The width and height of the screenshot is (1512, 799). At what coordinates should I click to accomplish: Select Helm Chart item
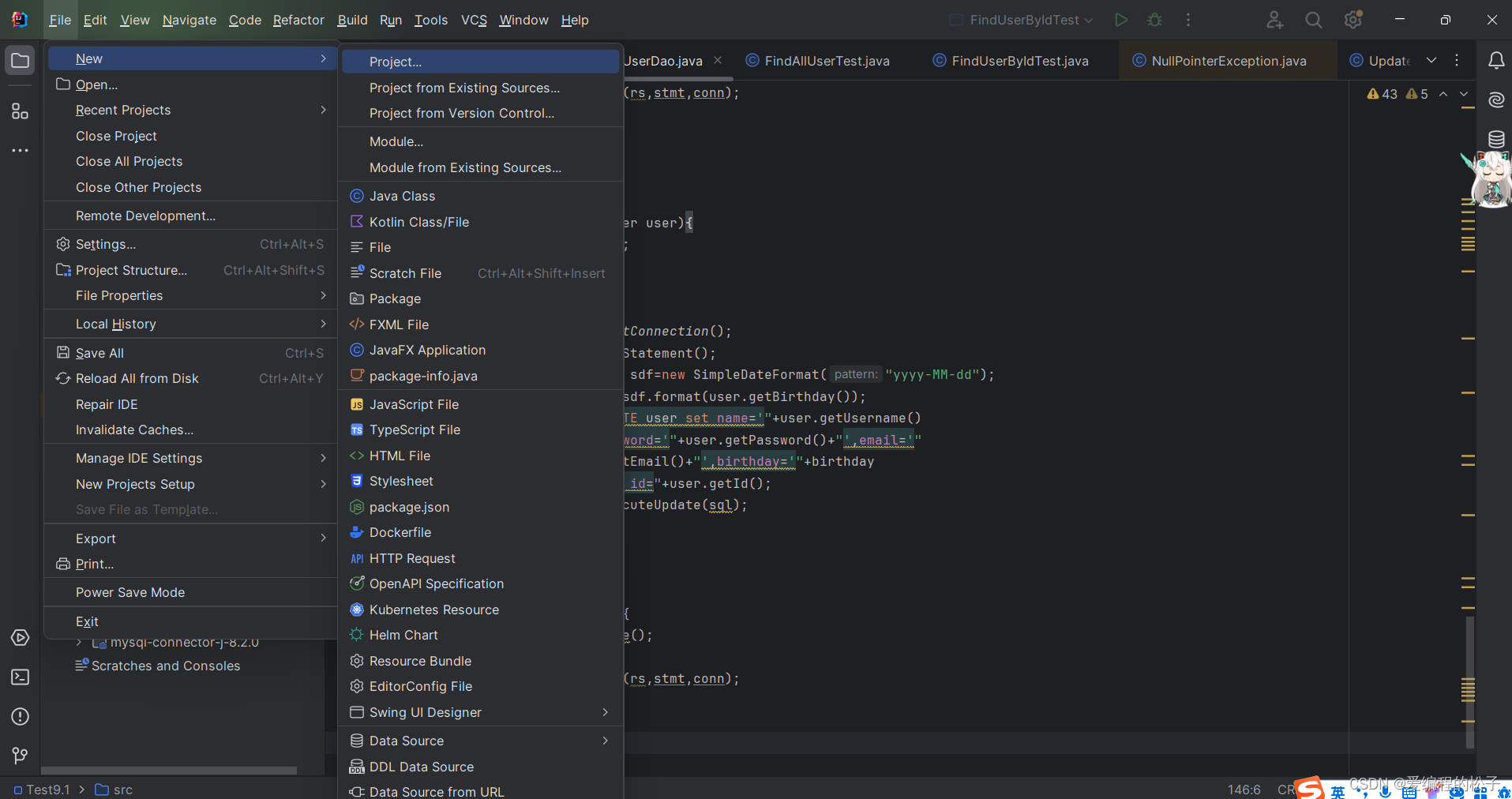[481, 635]
